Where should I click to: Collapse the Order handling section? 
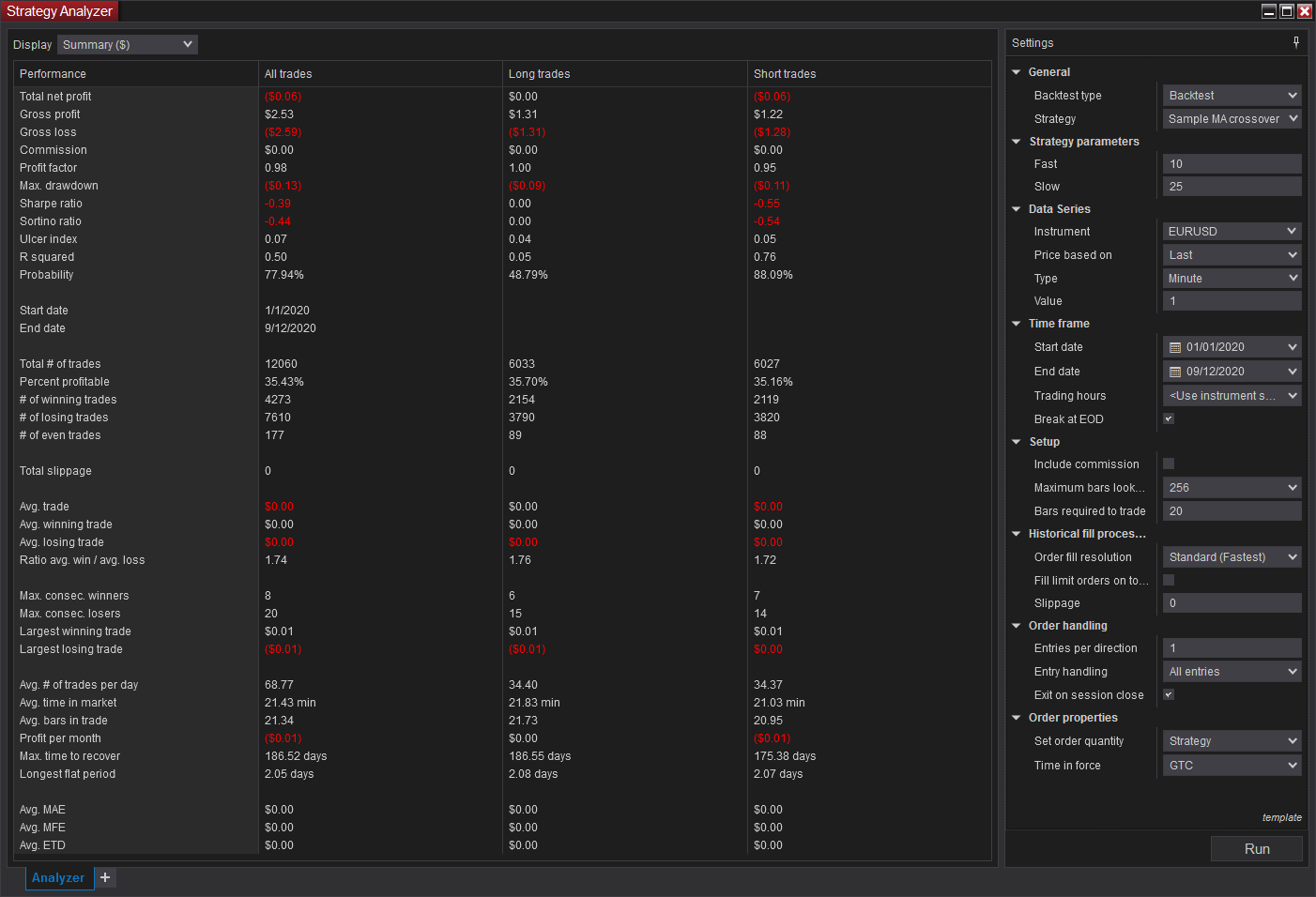(x=1017, y=626)
